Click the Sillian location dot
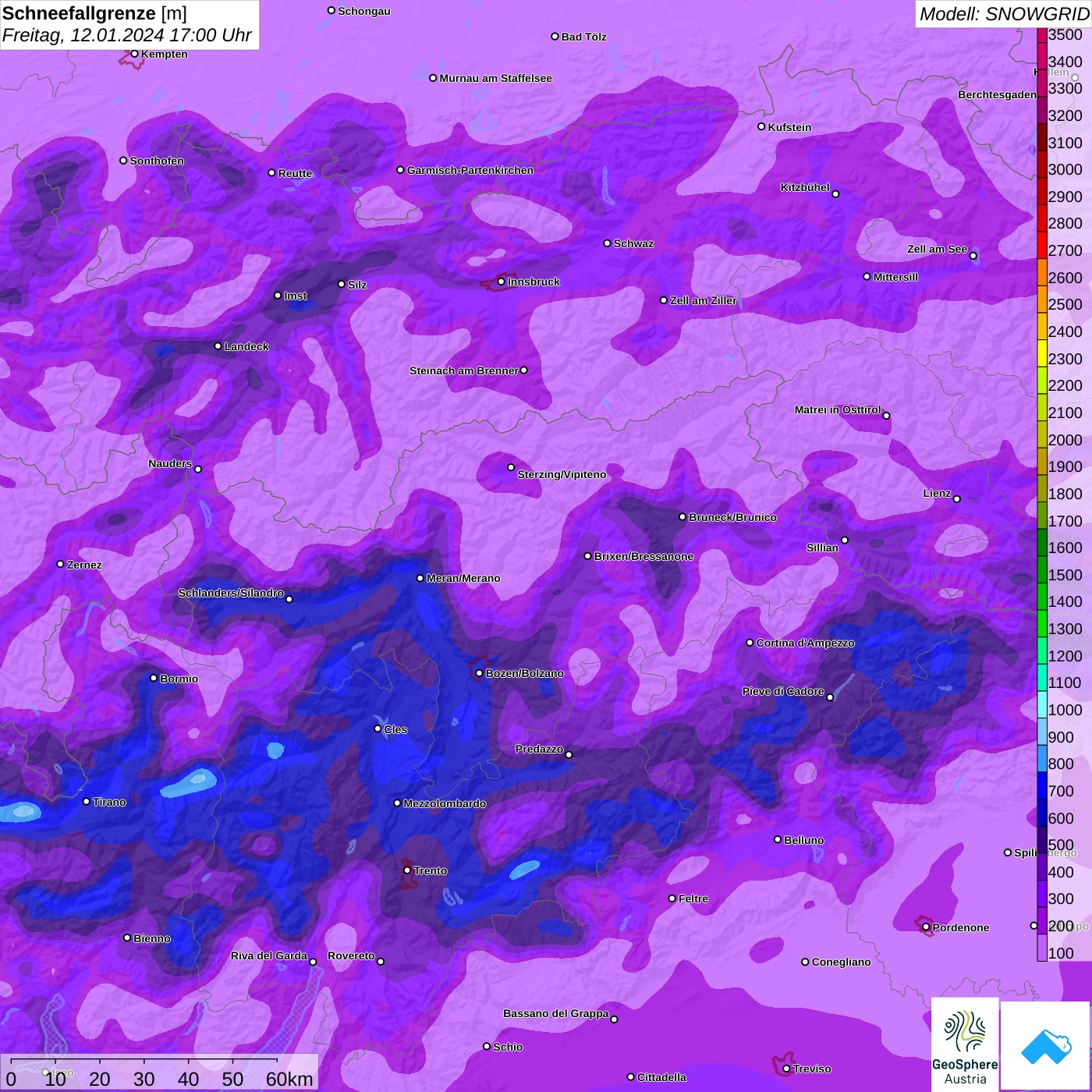 845,540
